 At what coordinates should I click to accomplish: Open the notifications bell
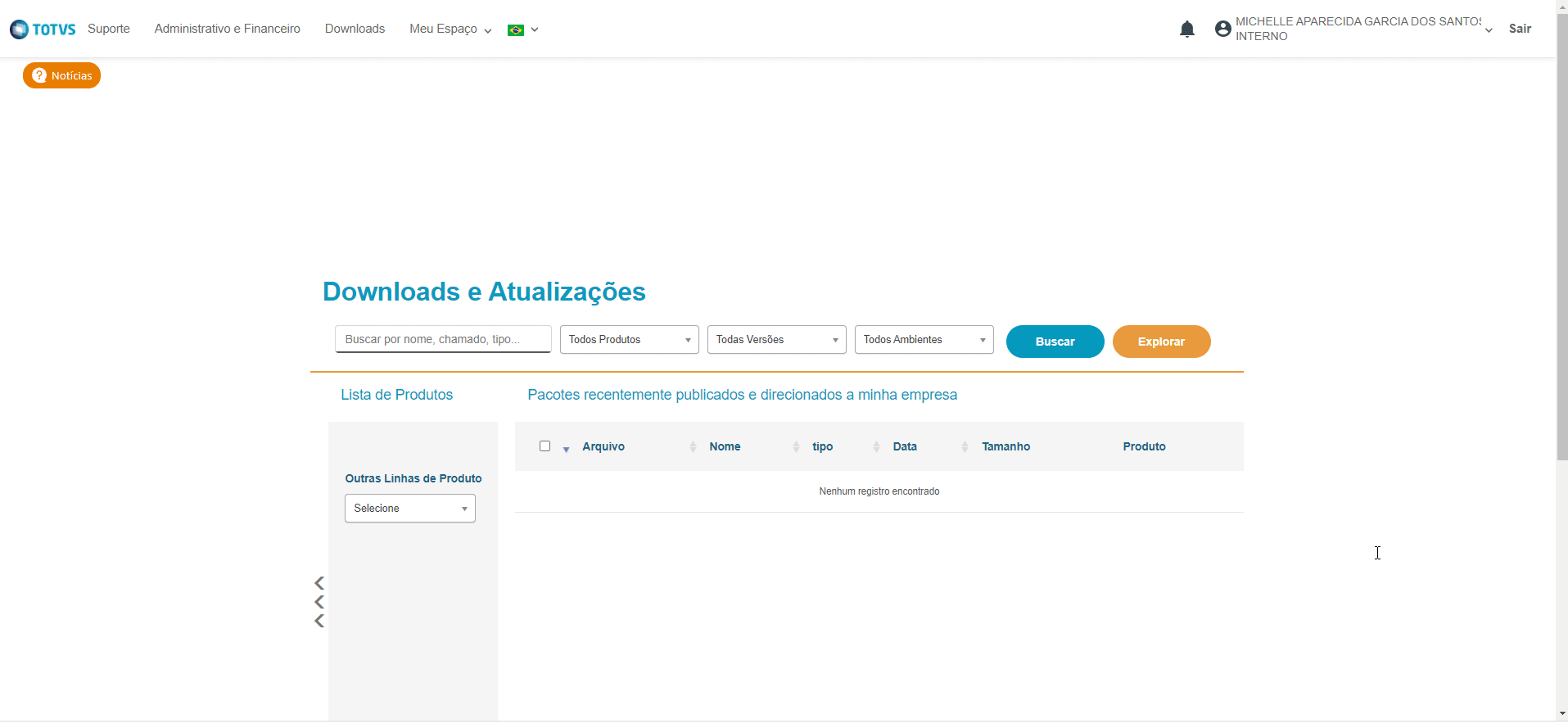(x=1186, y=29)
